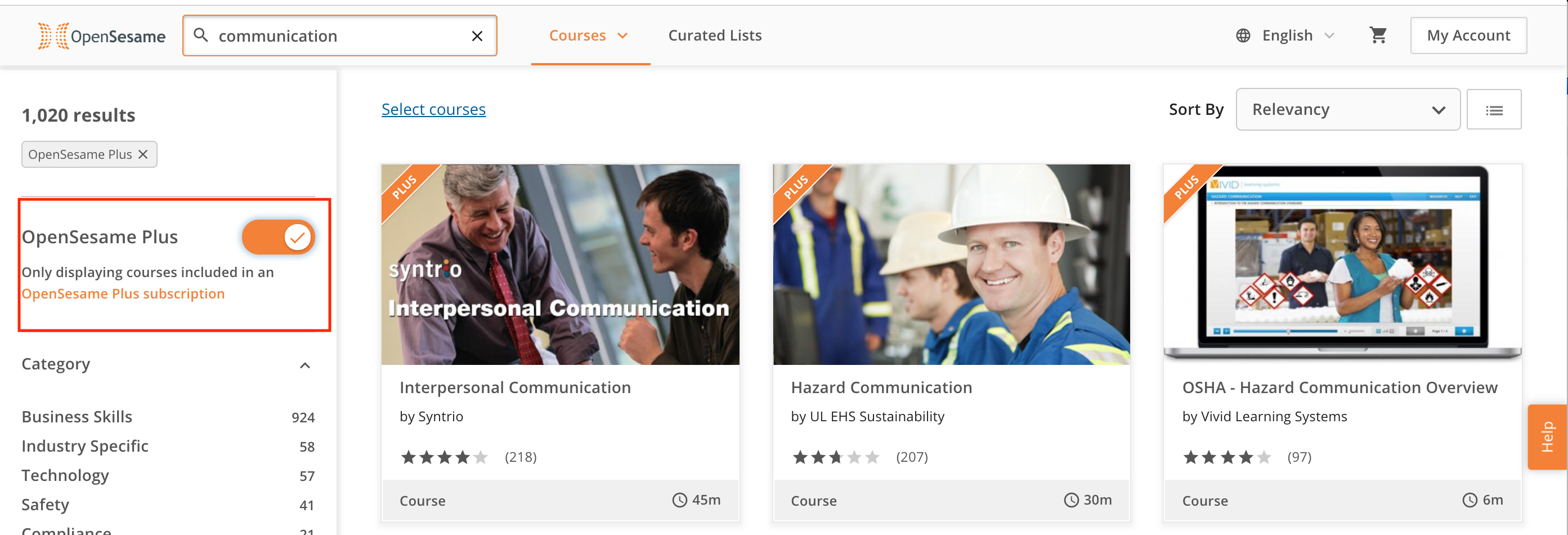This screenshot has width=1568, height=535.
Task: Click the 45m duration clock icon
Action: [x=679, y=500]
